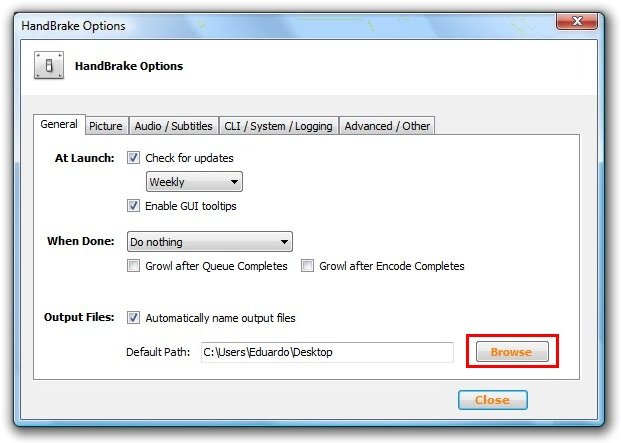Switch to the Picture tab
Viewport: 621px width, 443px height.
click(x=106, y=126)
